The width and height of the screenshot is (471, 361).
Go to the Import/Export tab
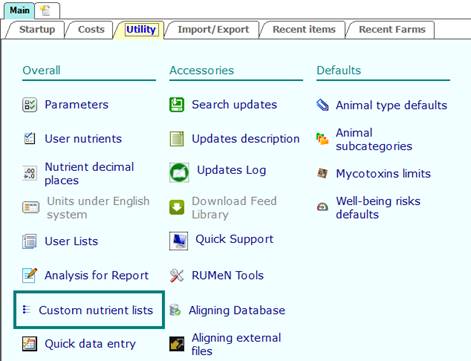pyautogui.click(x=213, y=29)
